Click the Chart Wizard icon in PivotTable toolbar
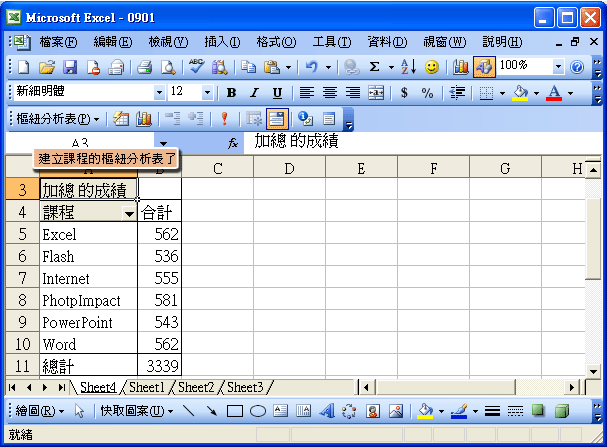Image resolution: width=607 pixels, height=447 pixels. click(x=144, y=119)
